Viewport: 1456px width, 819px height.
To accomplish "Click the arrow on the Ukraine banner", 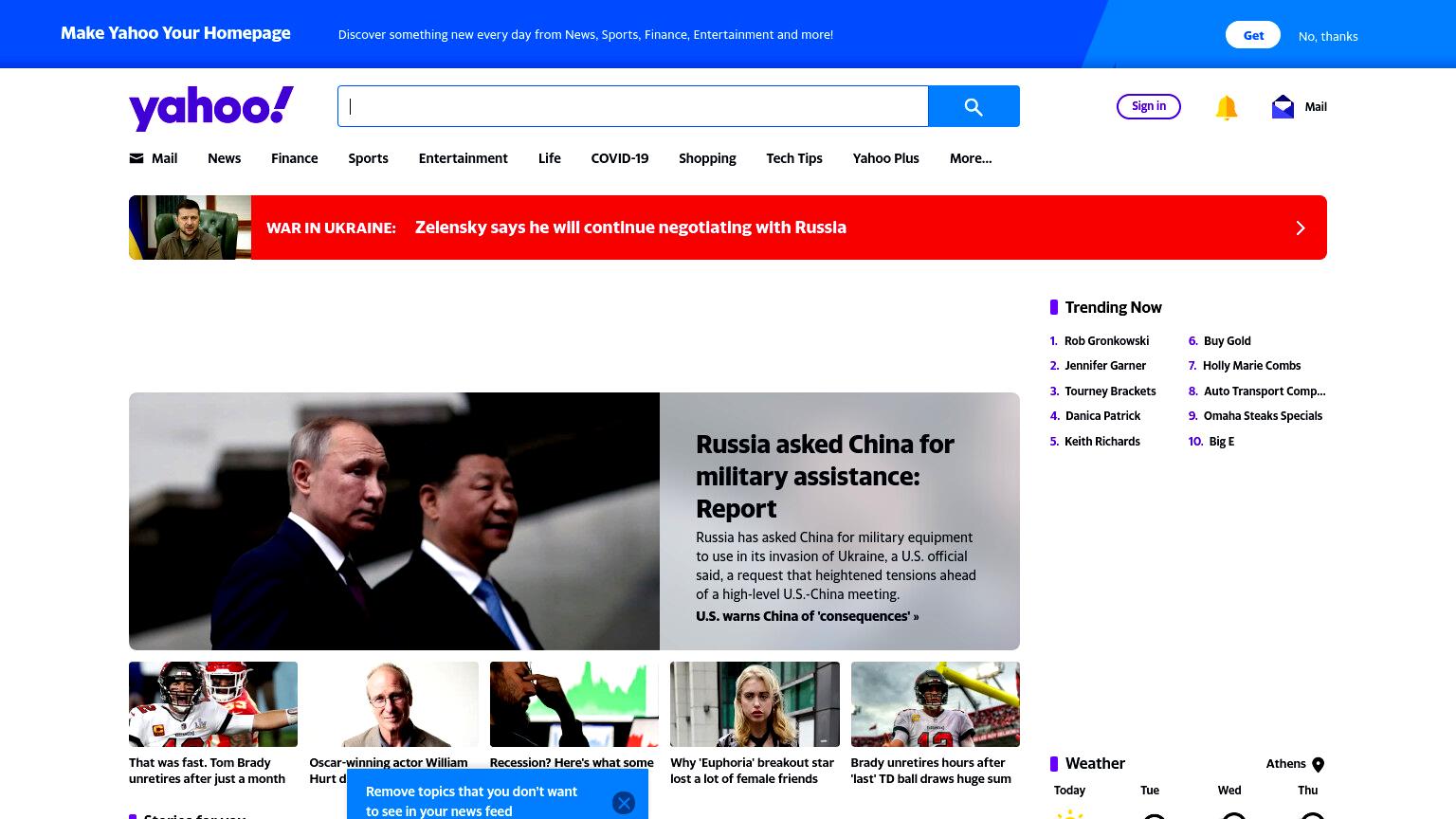I will (x=1301, y=227).
